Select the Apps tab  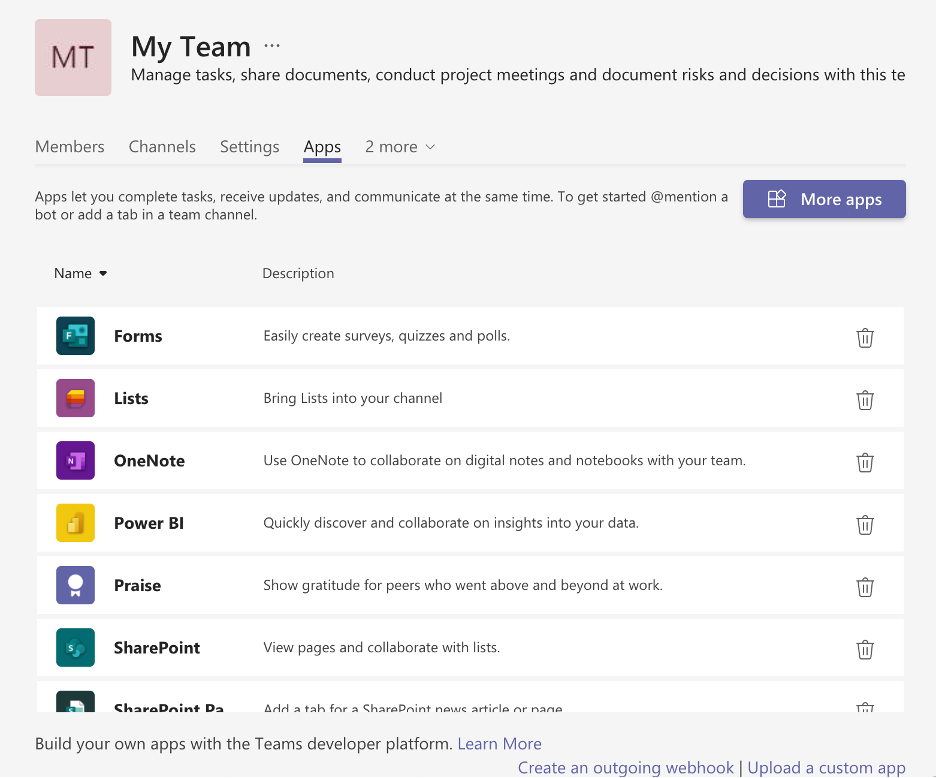click(x=322, y=147)
